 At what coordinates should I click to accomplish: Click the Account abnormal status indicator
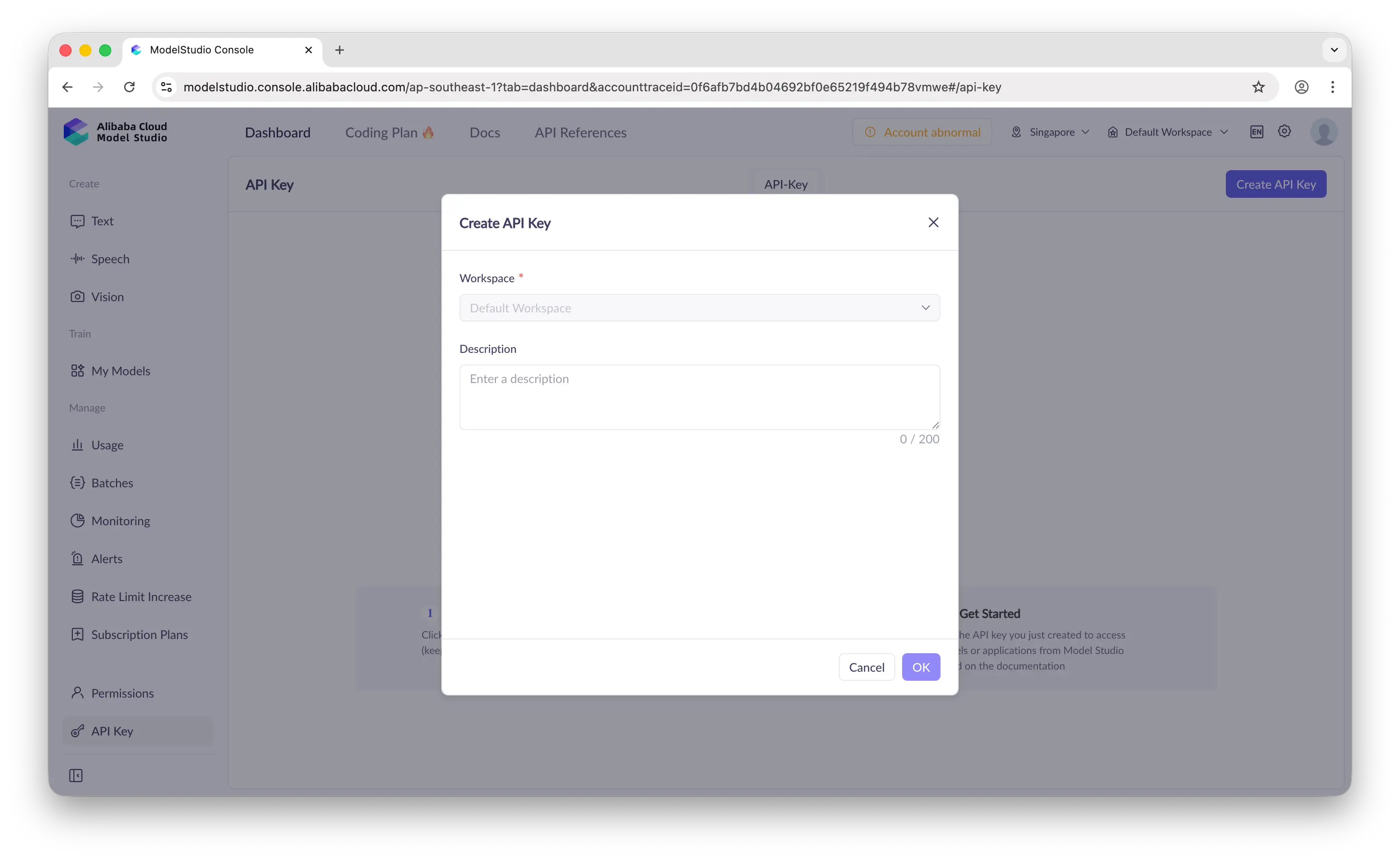click(x=922, y=131)
